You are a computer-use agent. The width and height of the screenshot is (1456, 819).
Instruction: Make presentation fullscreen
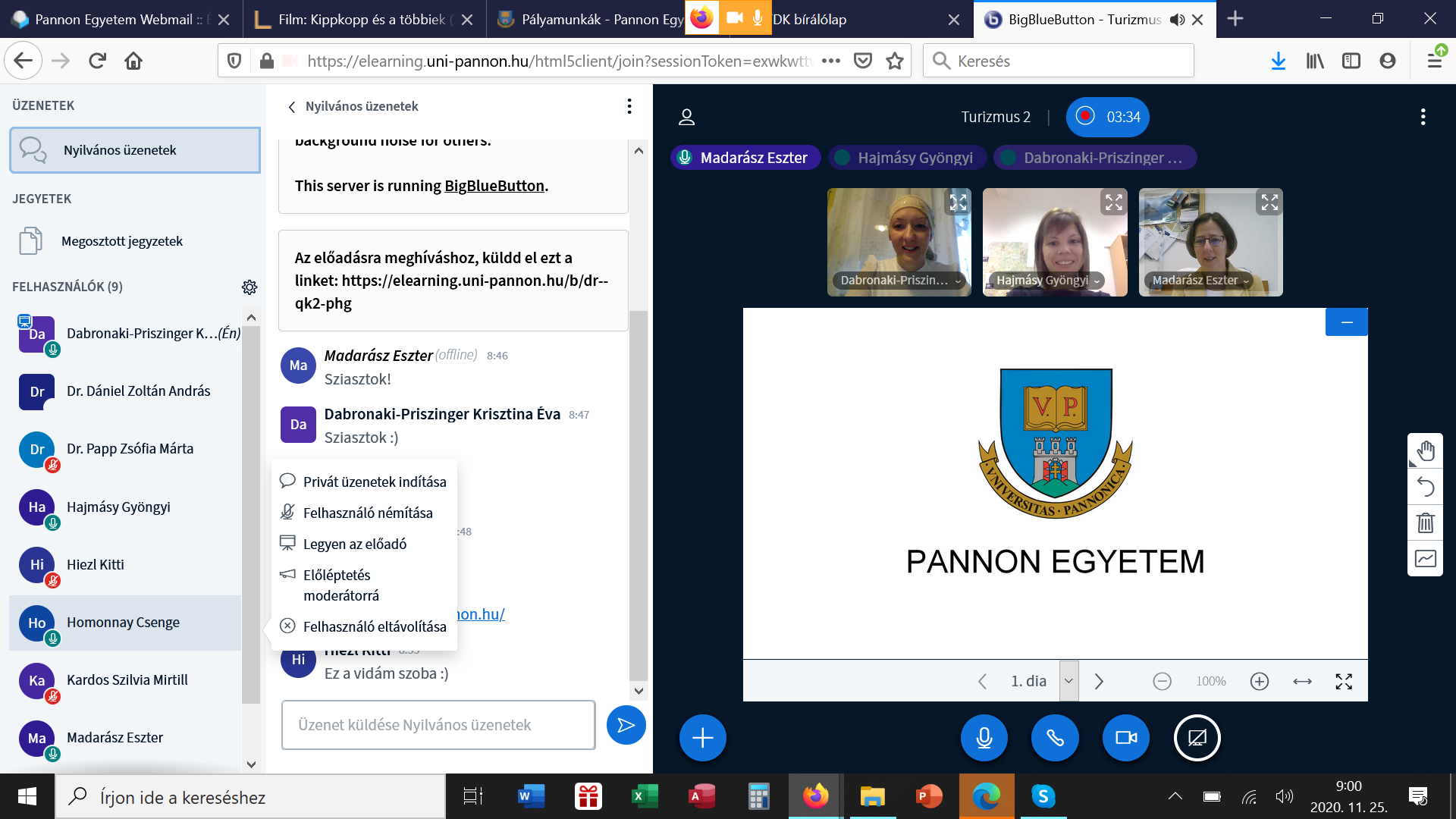[x=1344, y=682]
